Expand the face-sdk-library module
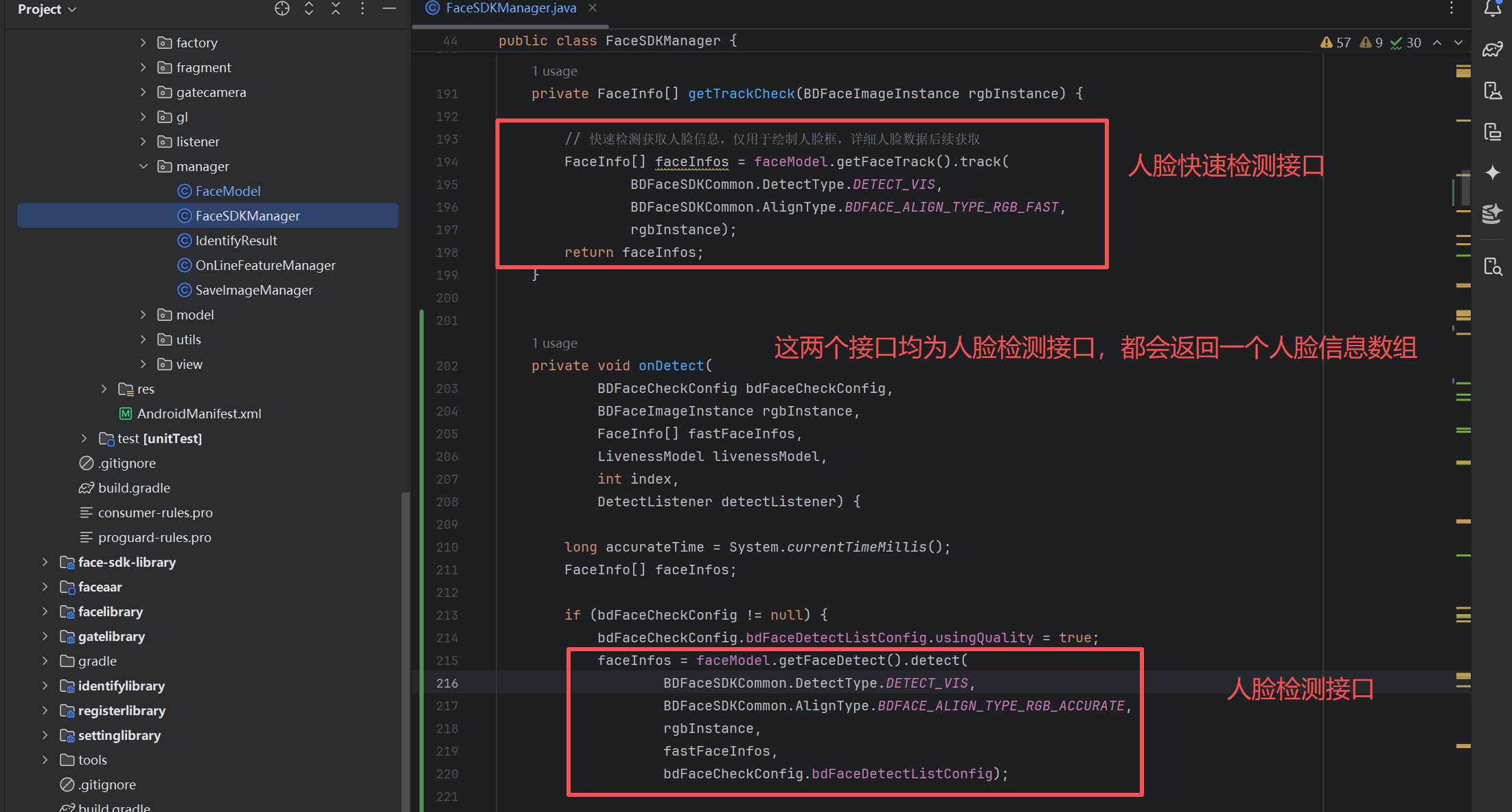This screenshot has height=812, width=1512. coord(45,562)
